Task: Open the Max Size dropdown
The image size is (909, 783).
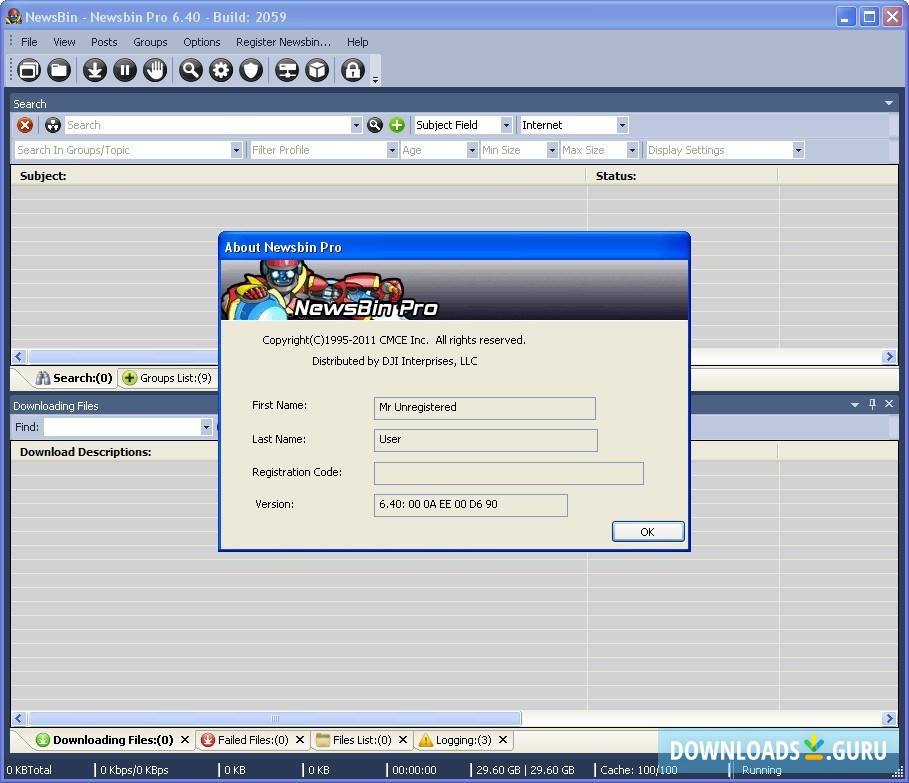Action: pyautogui.click(x=632, y=150)
